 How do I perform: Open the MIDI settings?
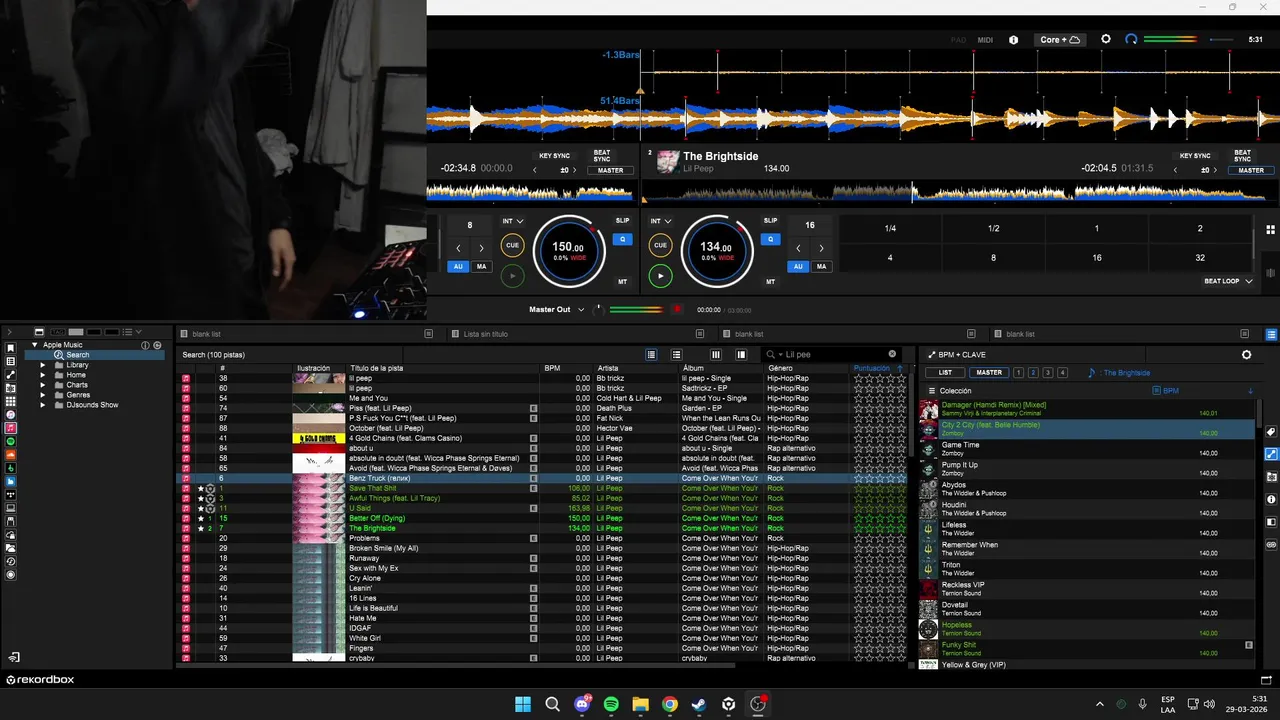pos(985,40)
